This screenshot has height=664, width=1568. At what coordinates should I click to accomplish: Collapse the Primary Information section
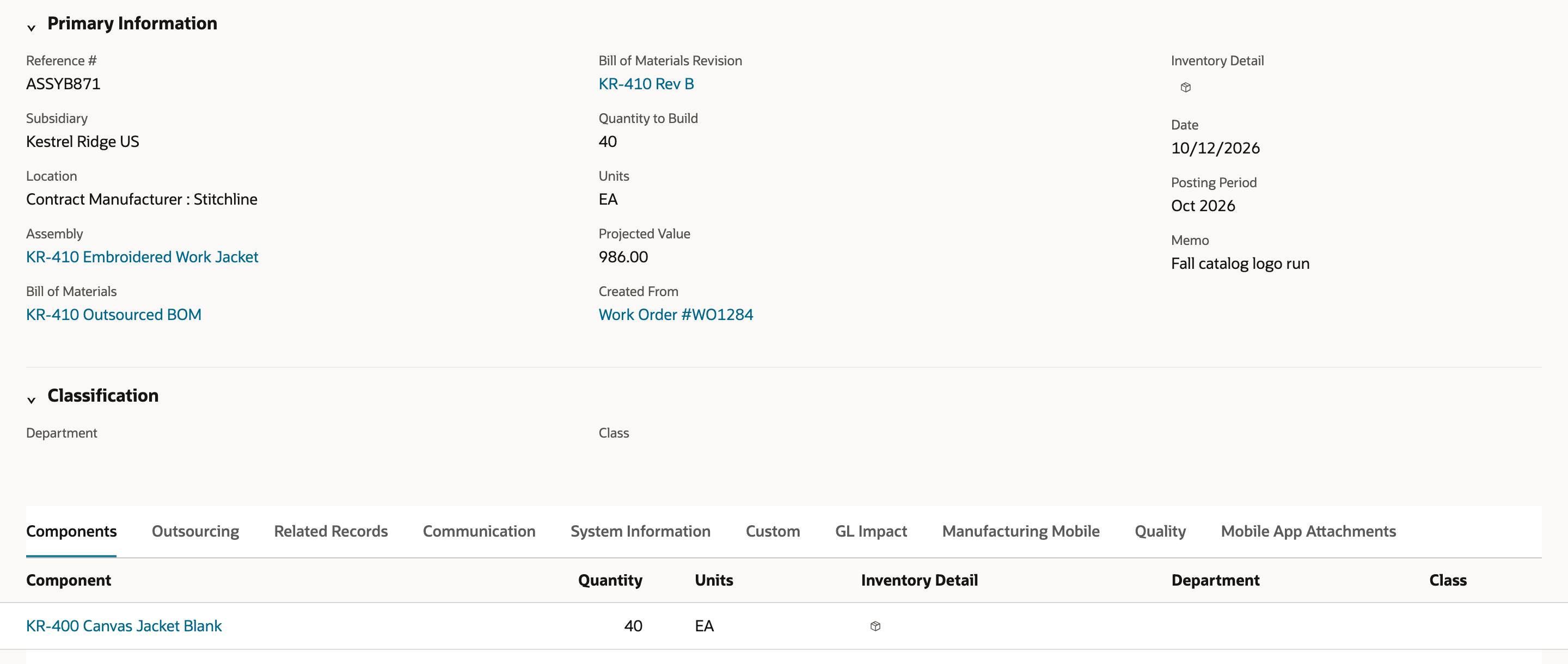pos(31,27)
